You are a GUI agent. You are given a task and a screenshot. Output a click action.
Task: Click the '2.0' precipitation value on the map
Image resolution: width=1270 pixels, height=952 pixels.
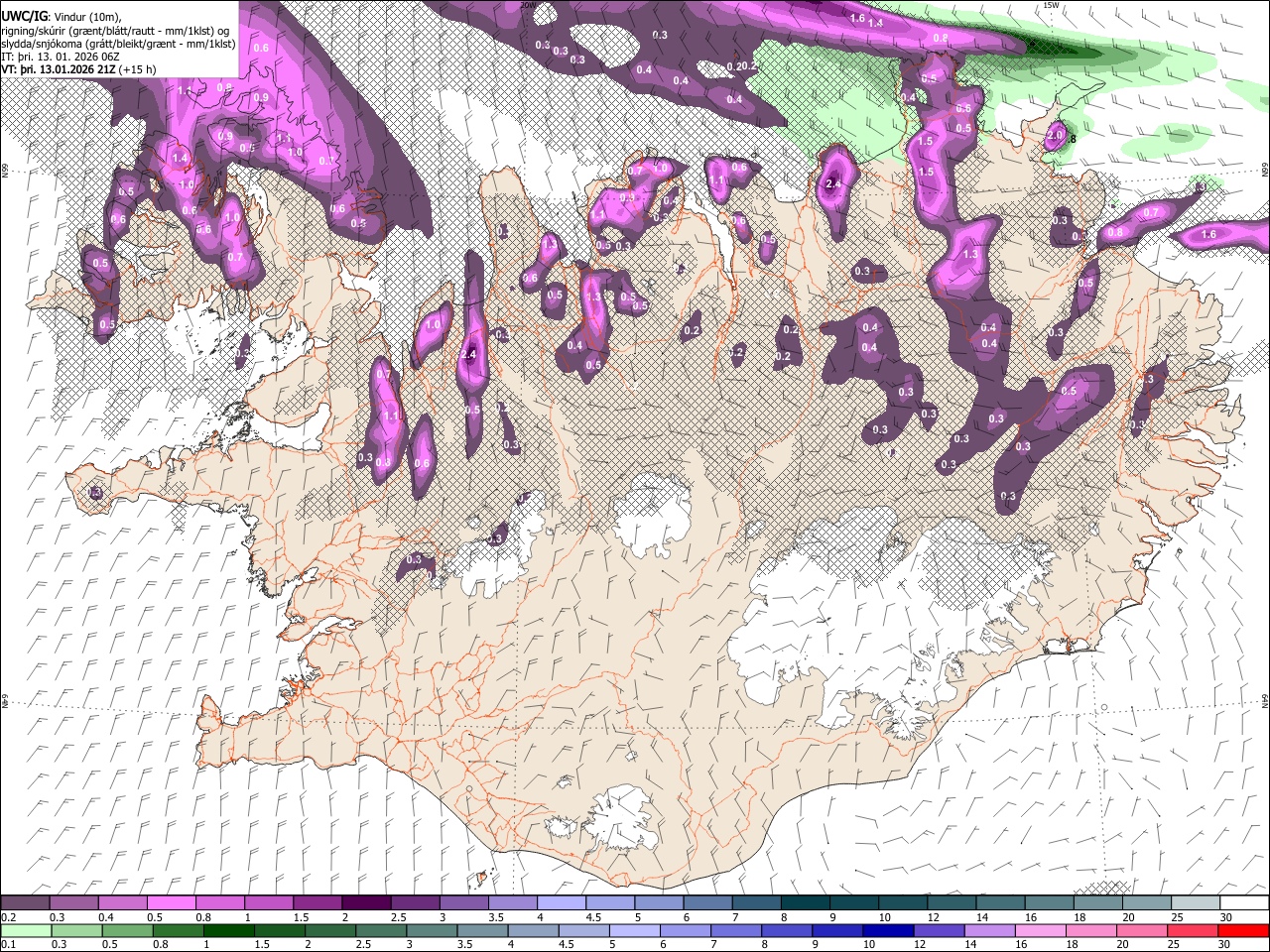point(1056,133)
